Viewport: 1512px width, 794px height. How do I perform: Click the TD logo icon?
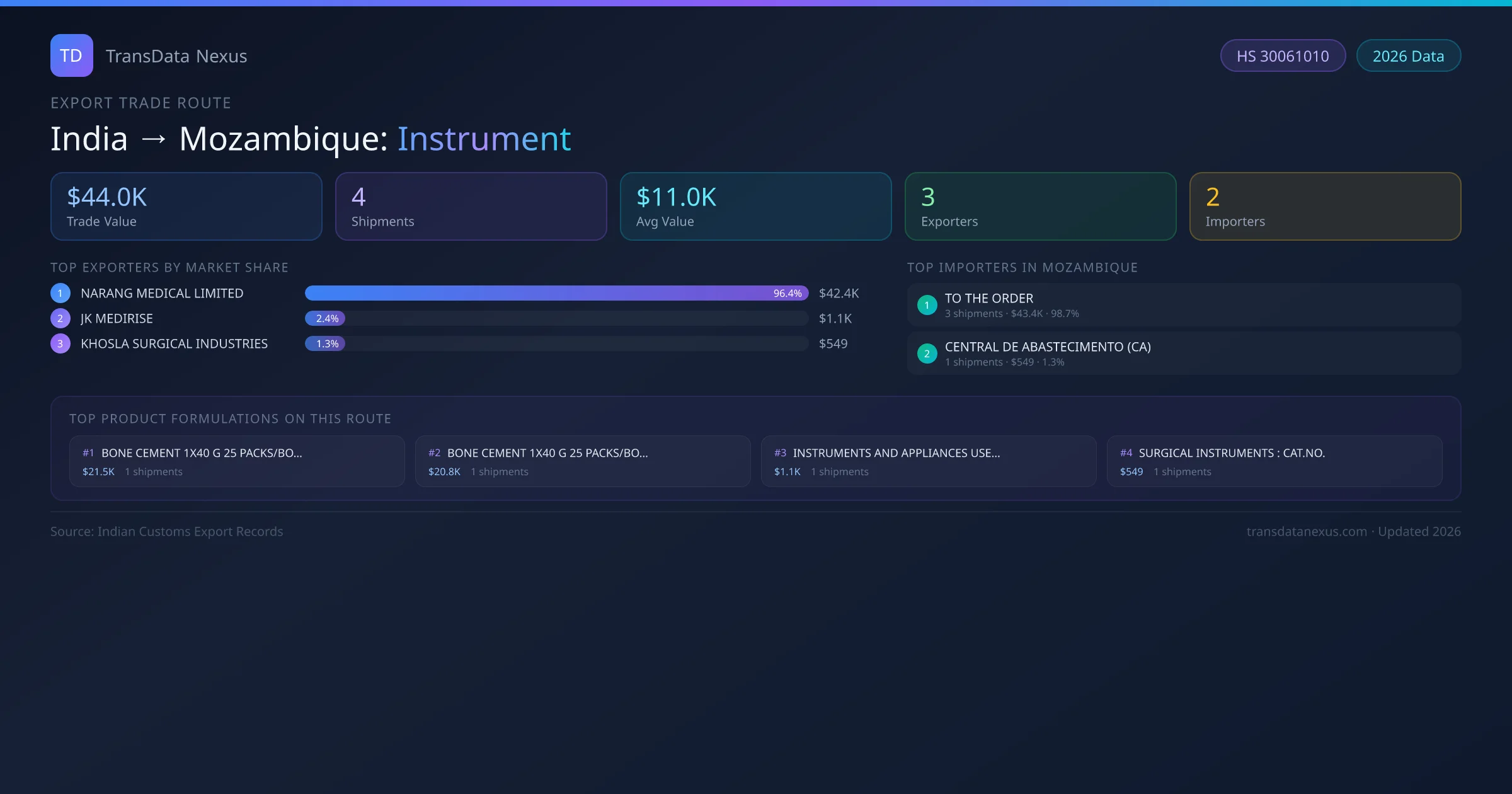[x=71, y=55]
